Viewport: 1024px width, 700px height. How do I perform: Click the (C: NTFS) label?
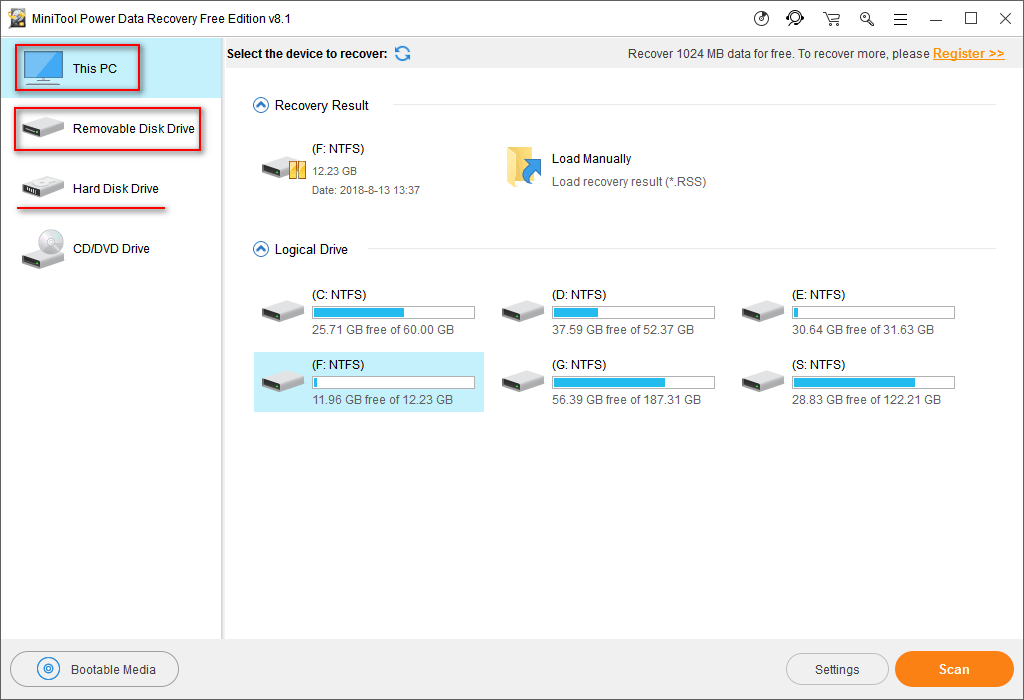tap(339, 294)
